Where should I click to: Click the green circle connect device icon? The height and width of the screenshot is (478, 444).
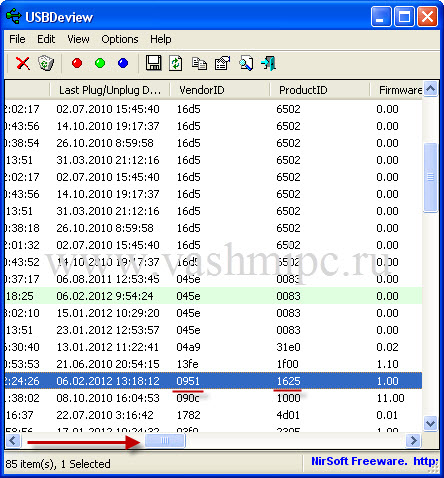[x=100, y=63]
